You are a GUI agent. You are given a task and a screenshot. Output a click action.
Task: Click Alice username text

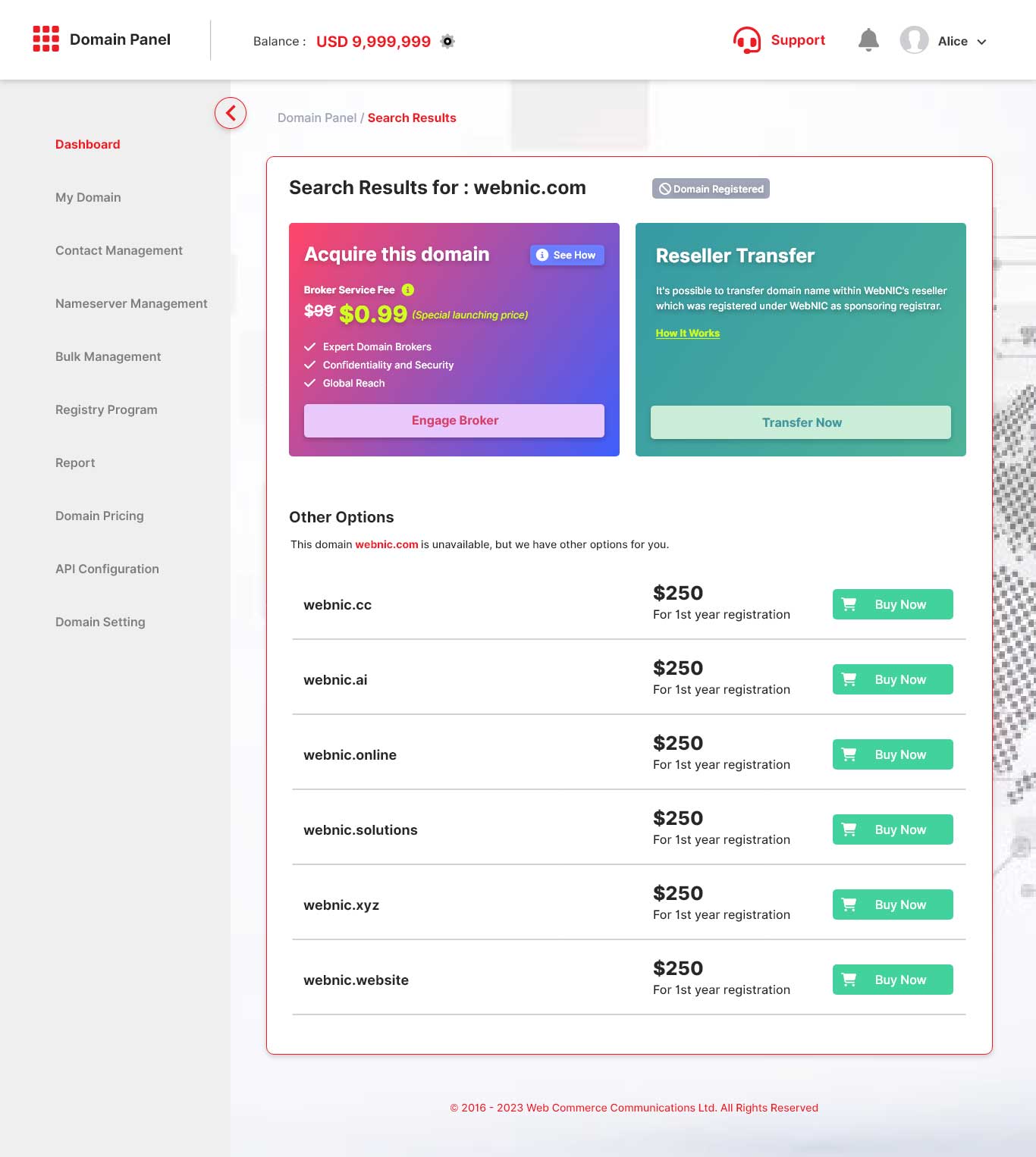click(953, 42)
